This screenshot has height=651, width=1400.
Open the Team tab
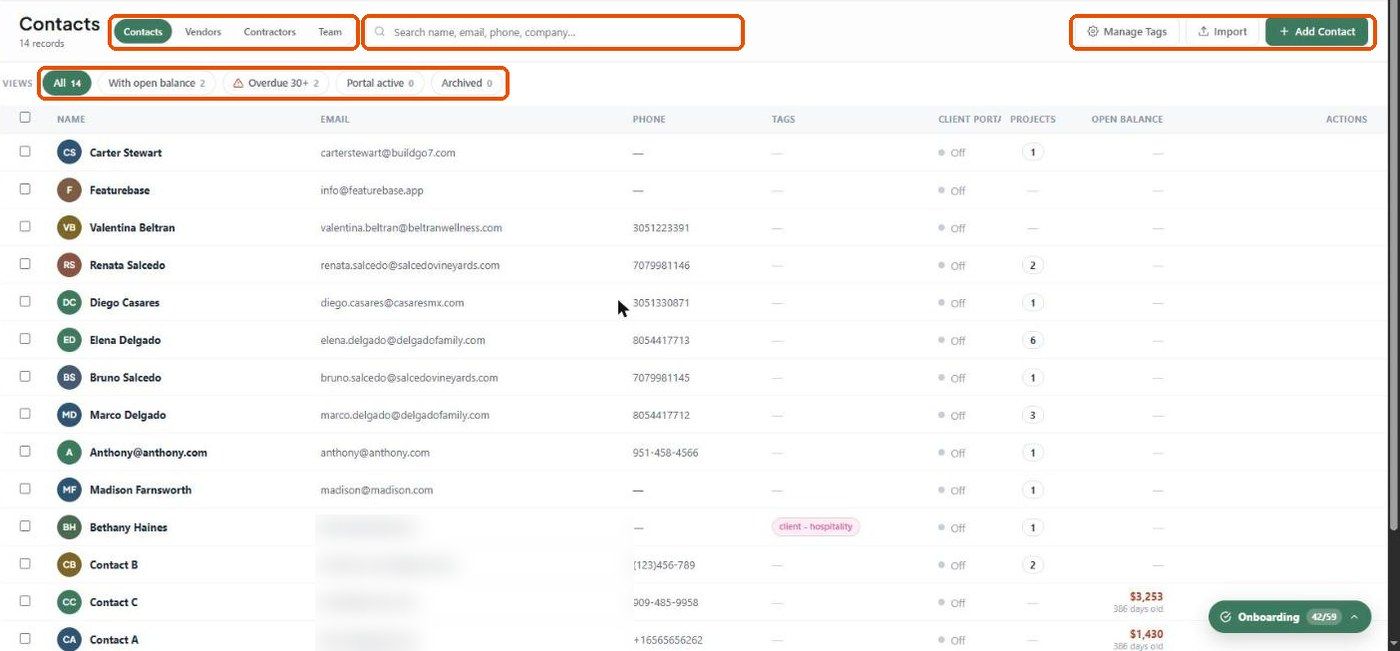point(330,32)
